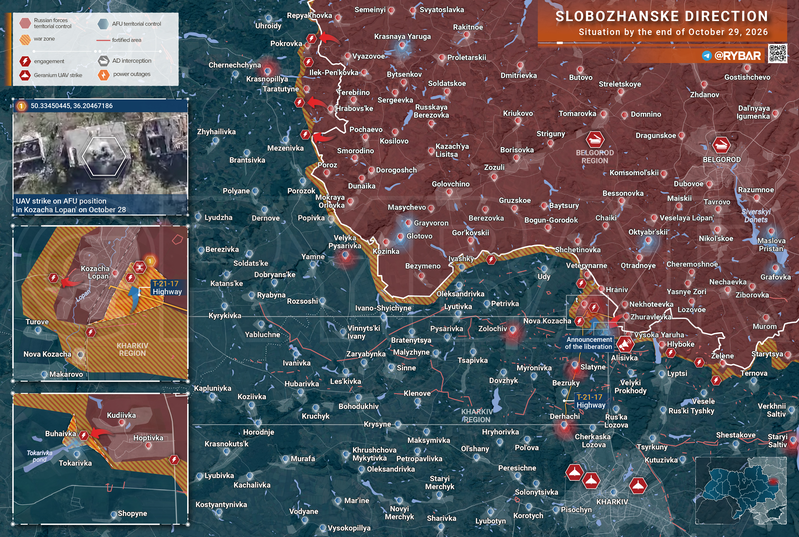Click the engagement icon next to Pokrovka
The image size is (799, 537).
coord(312,39)
